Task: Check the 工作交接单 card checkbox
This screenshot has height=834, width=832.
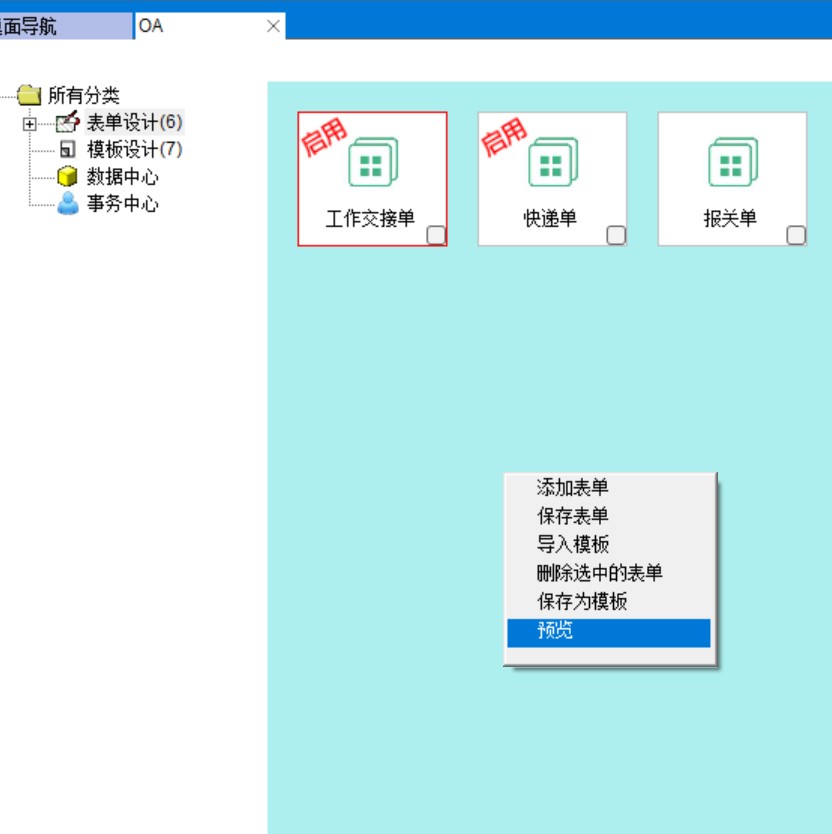Action: 436,235
